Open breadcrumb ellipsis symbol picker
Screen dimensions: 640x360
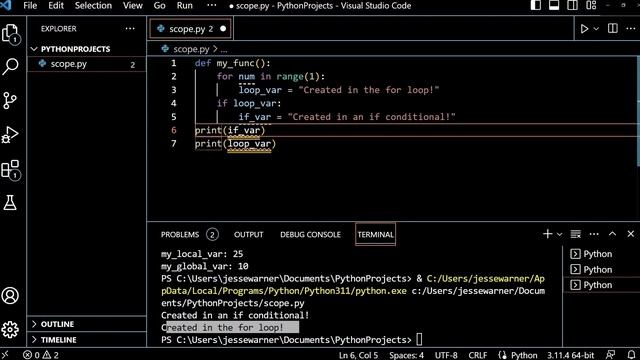(x=224, y=50)
